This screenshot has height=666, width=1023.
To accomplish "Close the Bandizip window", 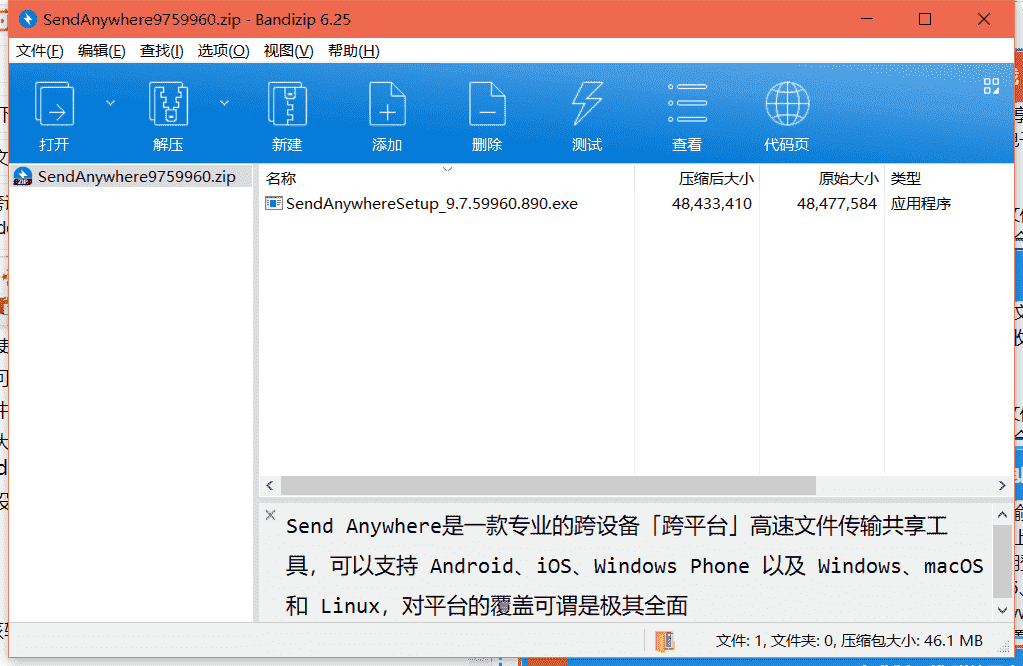I will [x=984, y=20].
